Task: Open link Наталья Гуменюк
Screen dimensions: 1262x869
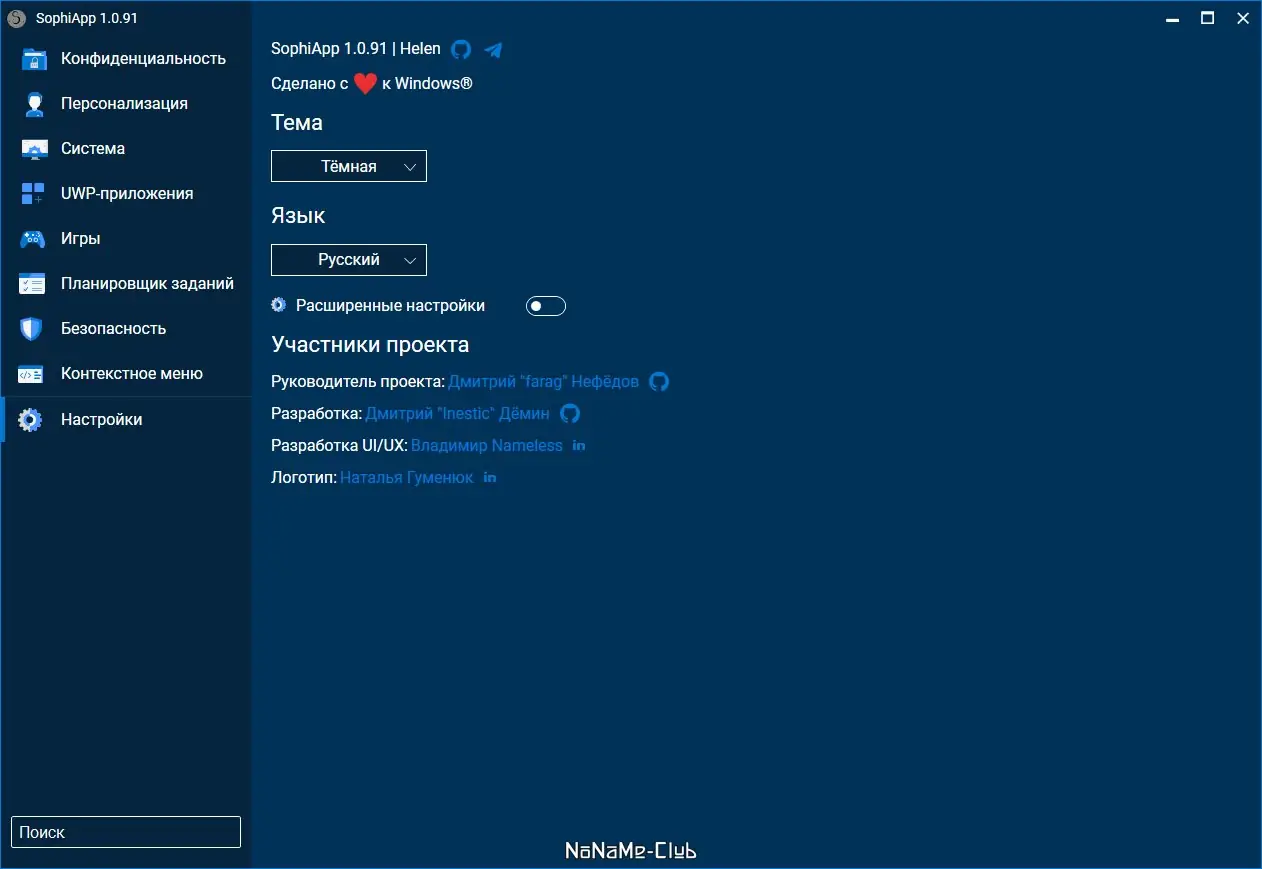Action: tap(407, 478)
